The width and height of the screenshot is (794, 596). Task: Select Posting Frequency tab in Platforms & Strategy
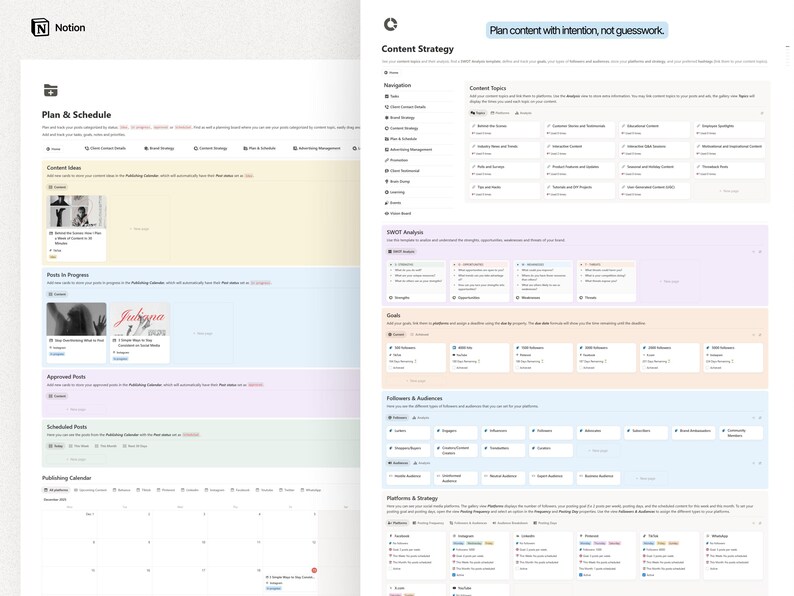pos(428,523)
